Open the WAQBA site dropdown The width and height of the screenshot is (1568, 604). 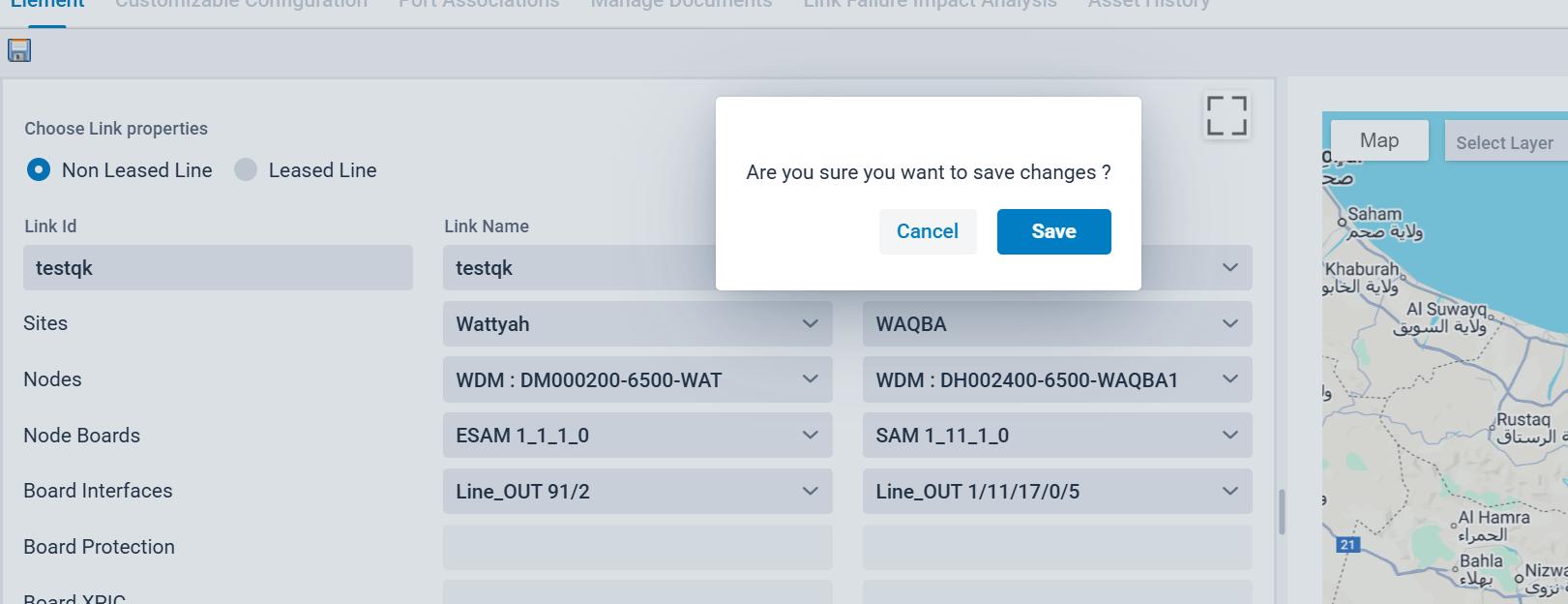point(1056,324)
